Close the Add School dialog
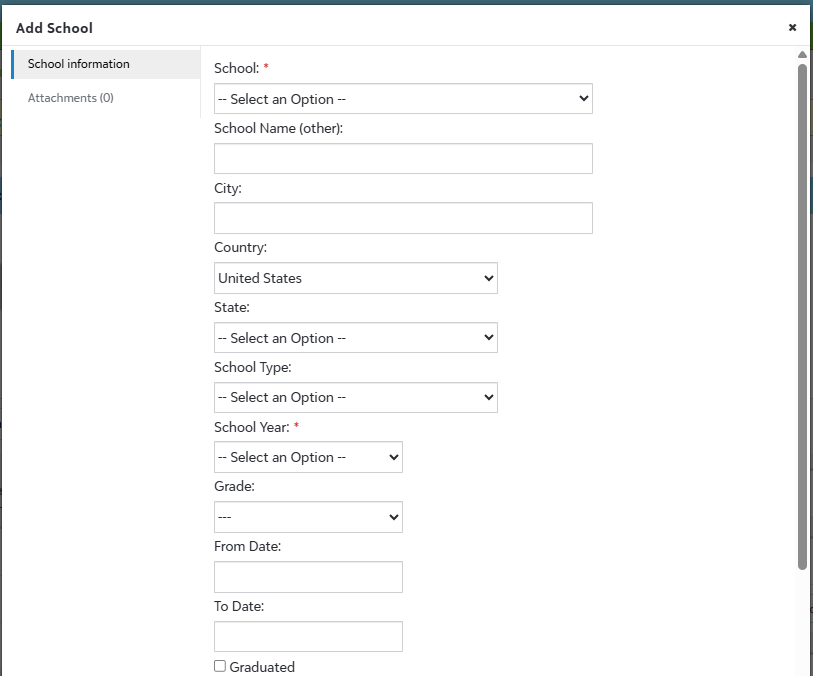The width and height of the screenshot is (813, 676). pos(792,28)
